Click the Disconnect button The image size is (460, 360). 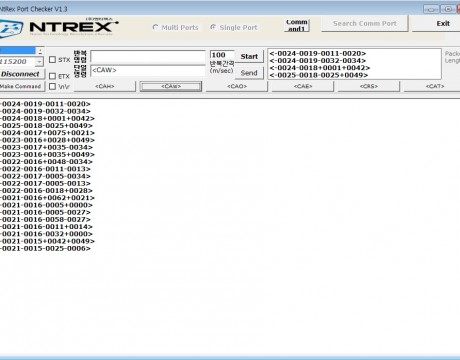[21, 74]
